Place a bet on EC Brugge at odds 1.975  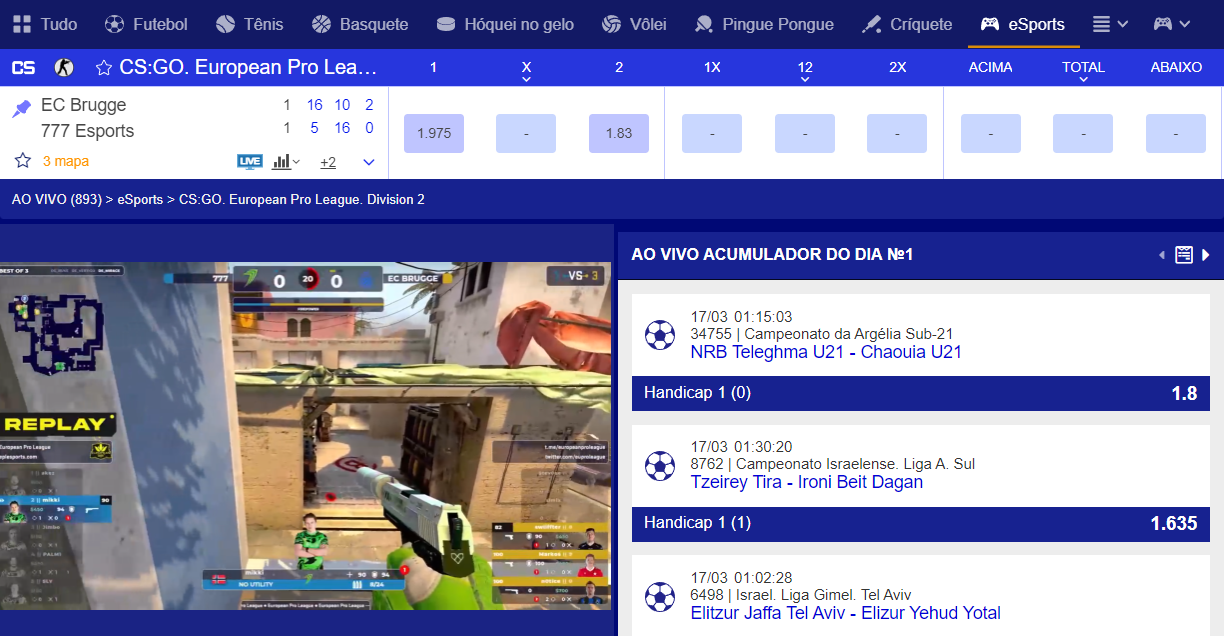433,132
